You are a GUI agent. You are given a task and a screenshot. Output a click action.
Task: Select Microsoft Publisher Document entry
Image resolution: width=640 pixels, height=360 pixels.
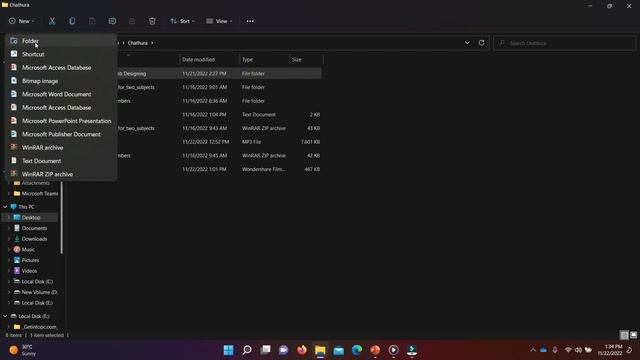(61, 134)
